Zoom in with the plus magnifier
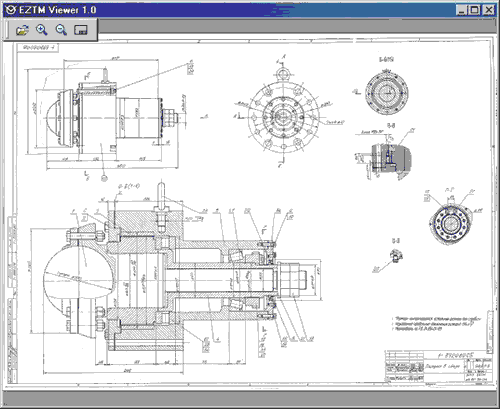This screenshot has width=500, height=409. point(42,30)
